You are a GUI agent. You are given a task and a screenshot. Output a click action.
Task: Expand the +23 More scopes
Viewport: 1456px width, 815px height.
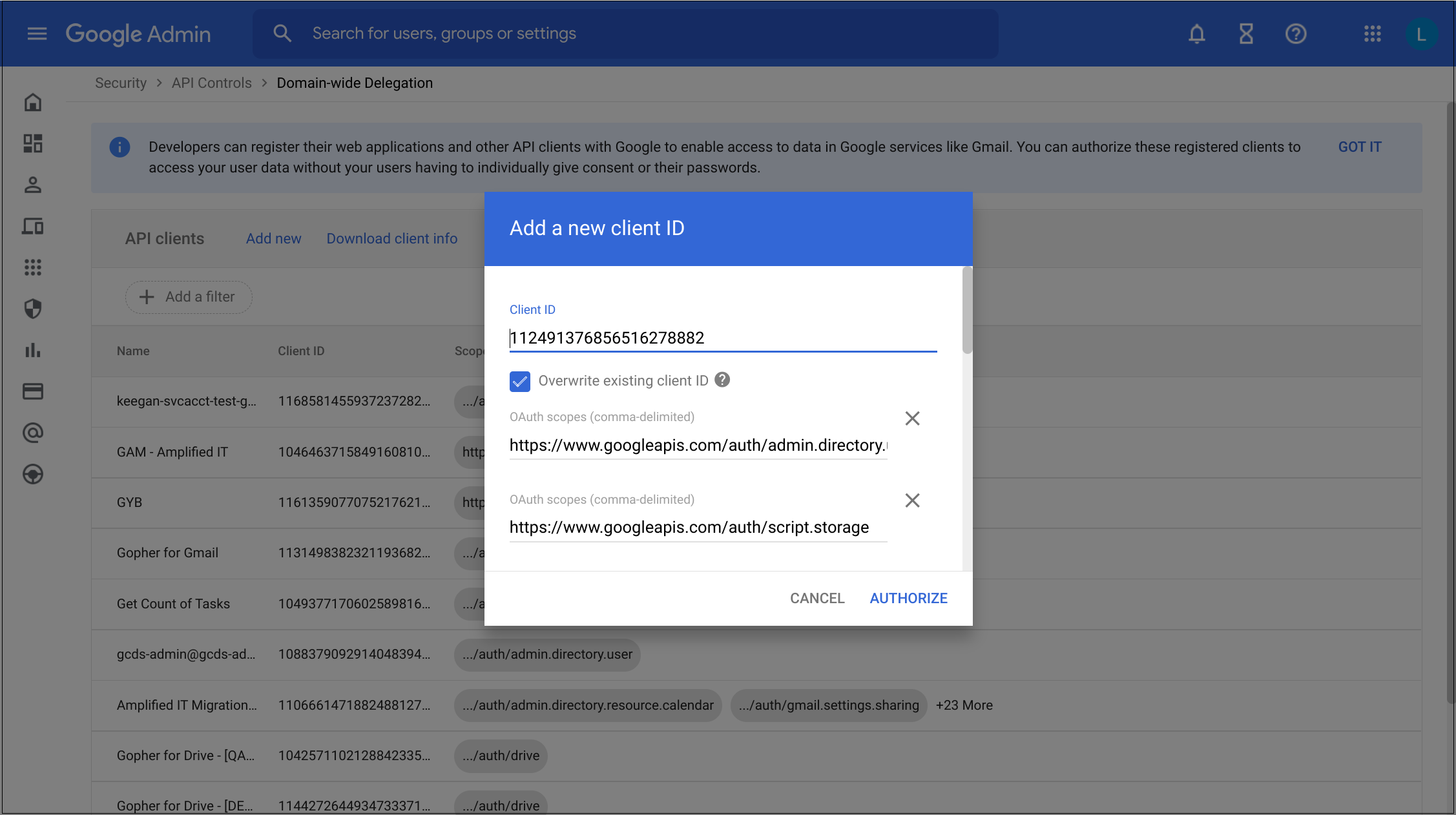click(964, 705)
